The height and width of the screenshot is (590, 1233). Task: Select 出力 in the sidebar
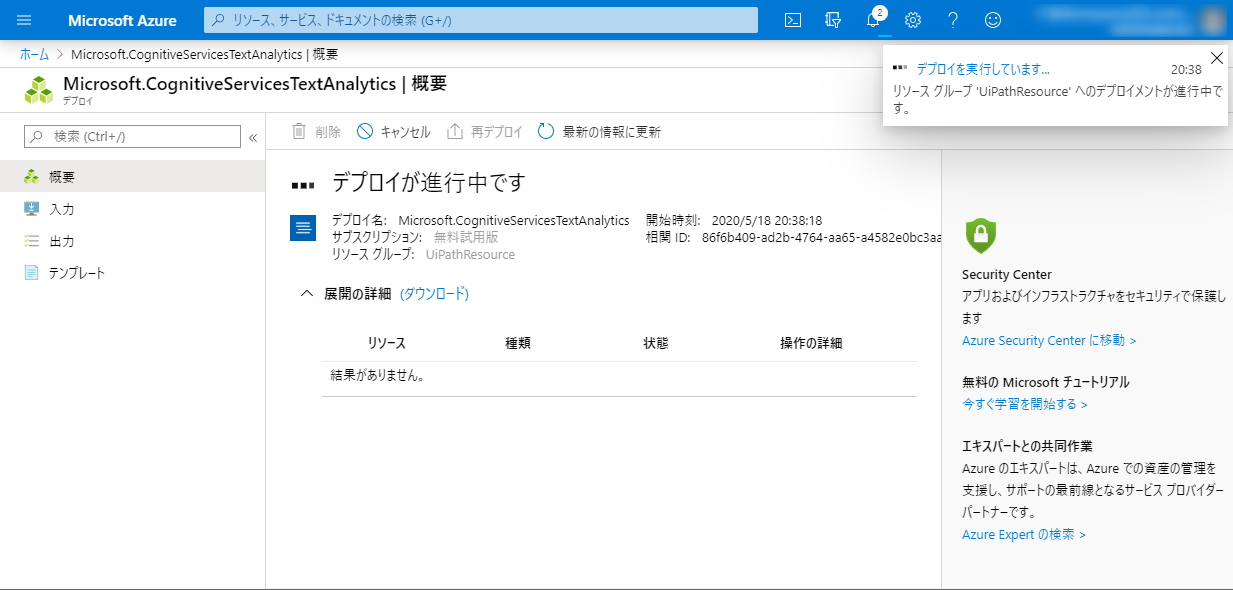[132, 241]
